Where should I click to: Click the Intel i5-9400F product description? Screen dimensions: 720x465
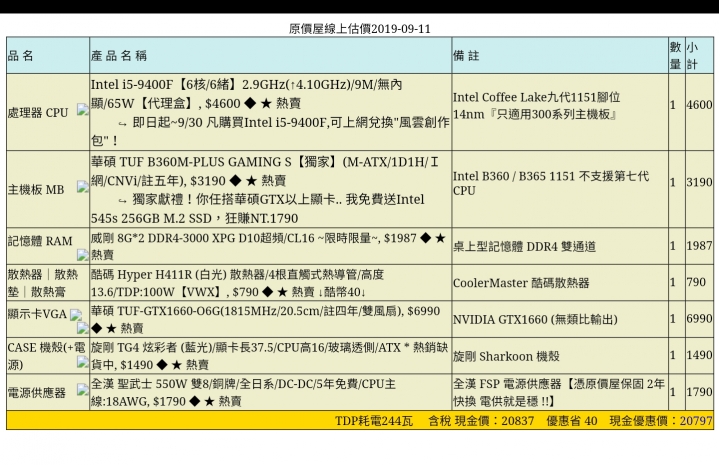pyautogui.click(x=247, y=94)
